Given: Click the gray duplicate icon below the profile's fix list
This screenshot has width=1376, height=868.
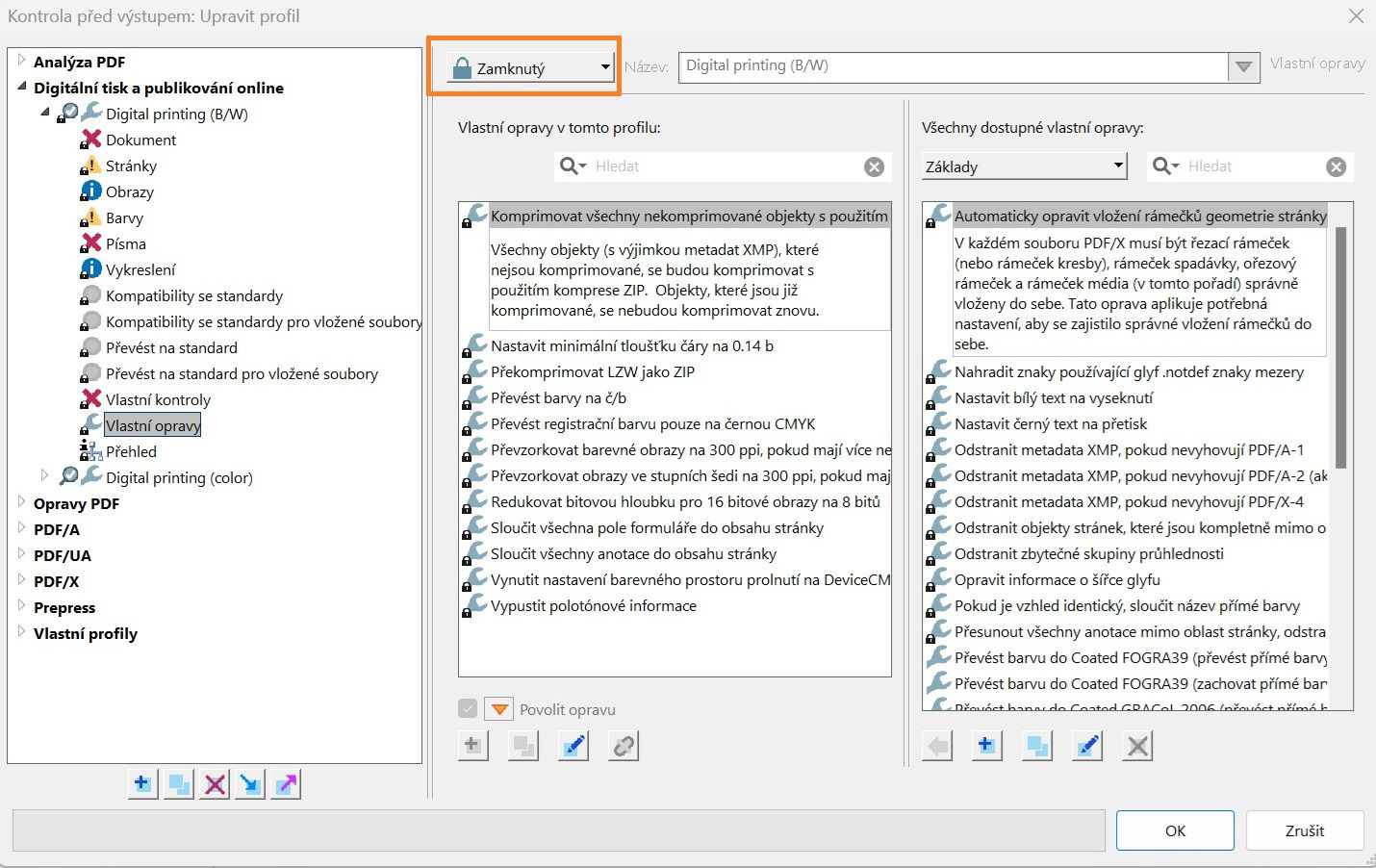Looking at the screenshot, I should pyautogui.click(x=522, y=746).
